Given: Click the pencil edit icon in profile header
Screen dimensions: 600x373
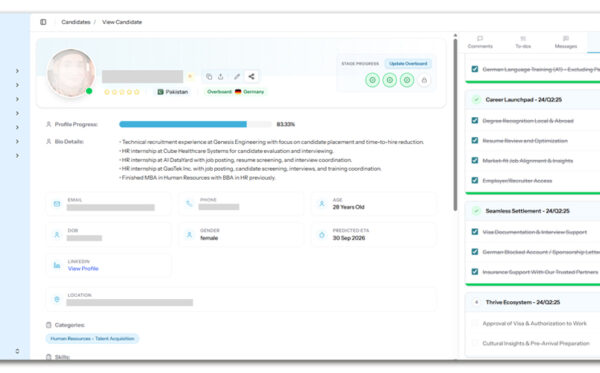Looking at the screenshot, I should point(237,77).
